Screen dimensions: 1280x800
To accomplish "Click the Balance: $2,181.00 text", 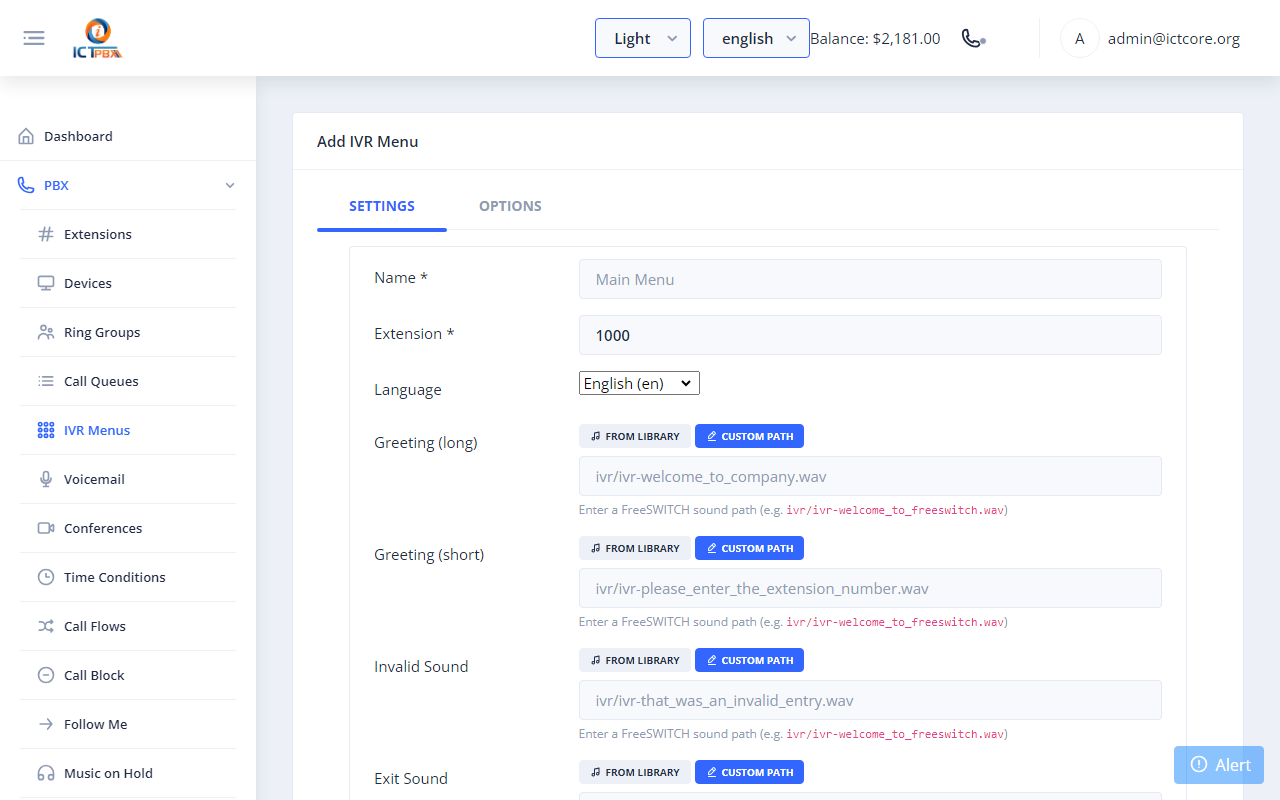I will [875, 39].
